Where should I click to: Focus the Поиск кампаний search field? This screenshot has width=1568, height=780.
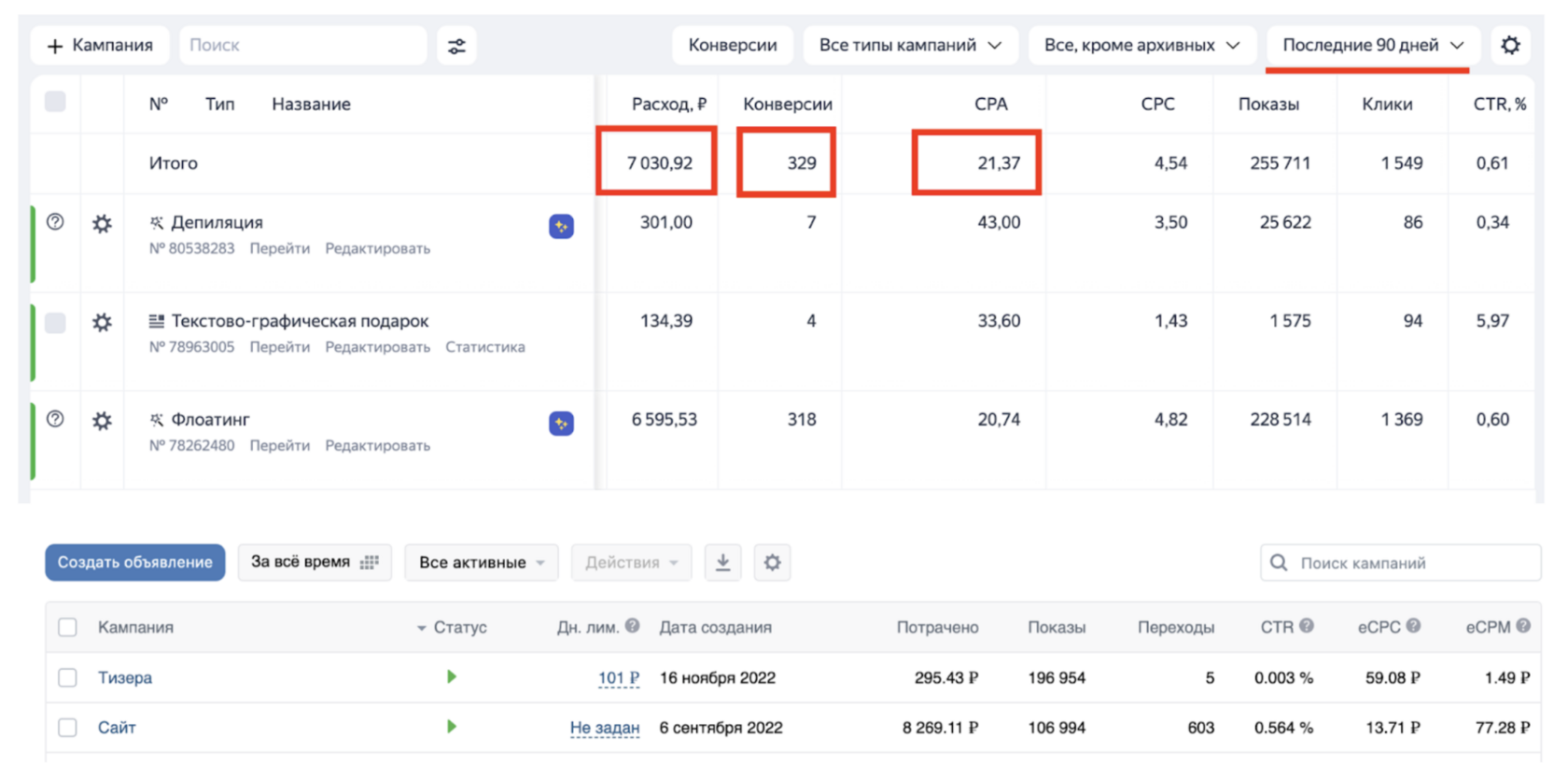coord(1400,563)
